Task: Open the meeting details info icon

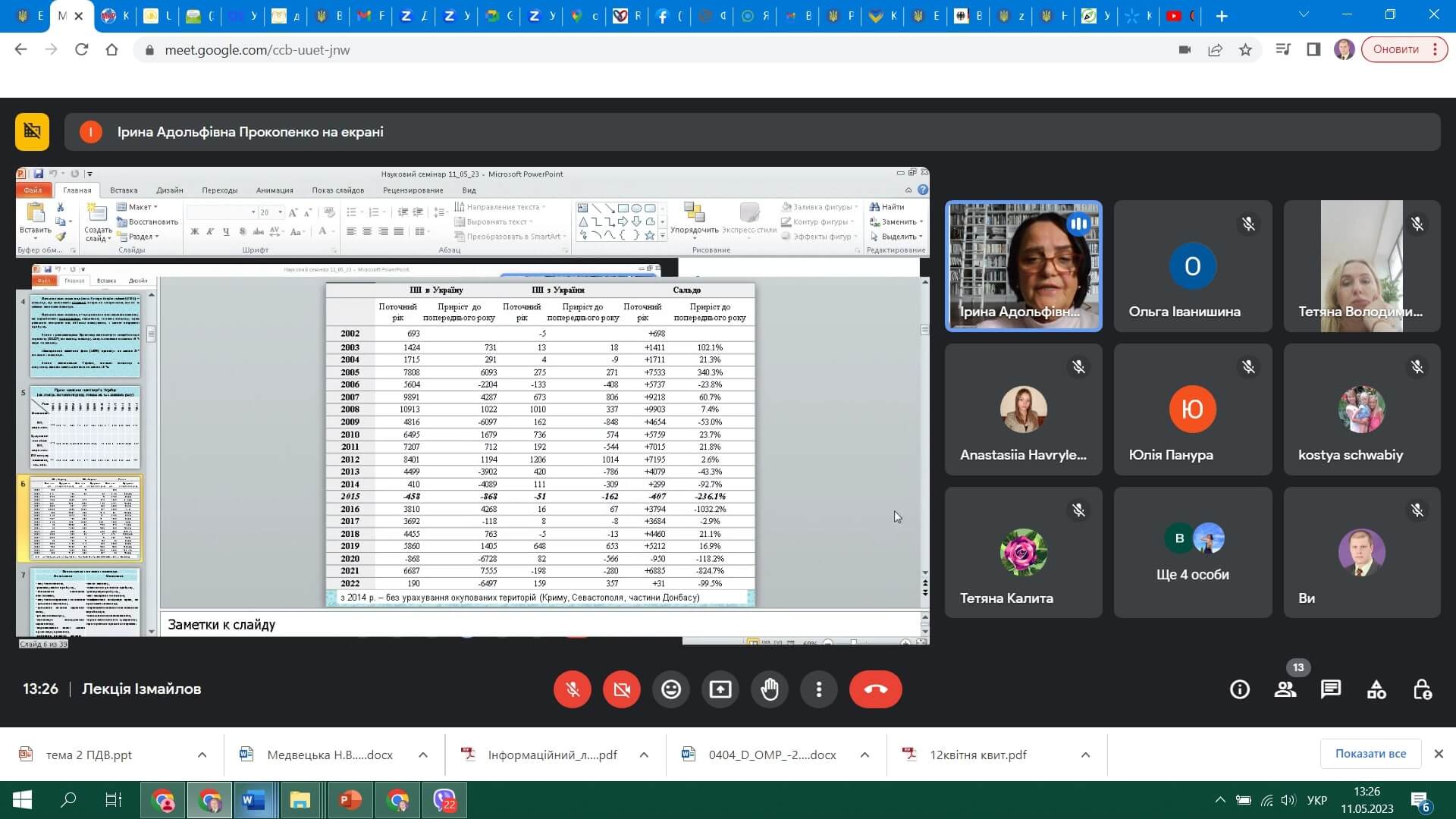Action: [1240, 689]
